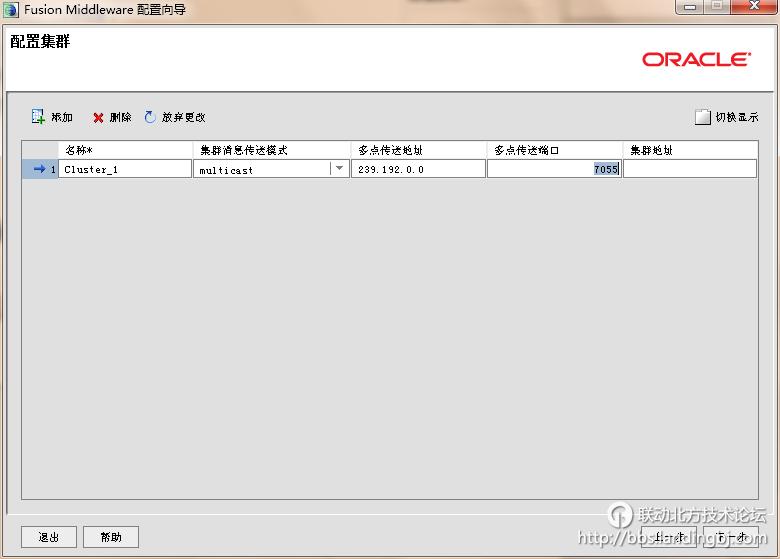780x559 pixels.
Task: Click the empty cluster address field
Action: coord(690,169)
